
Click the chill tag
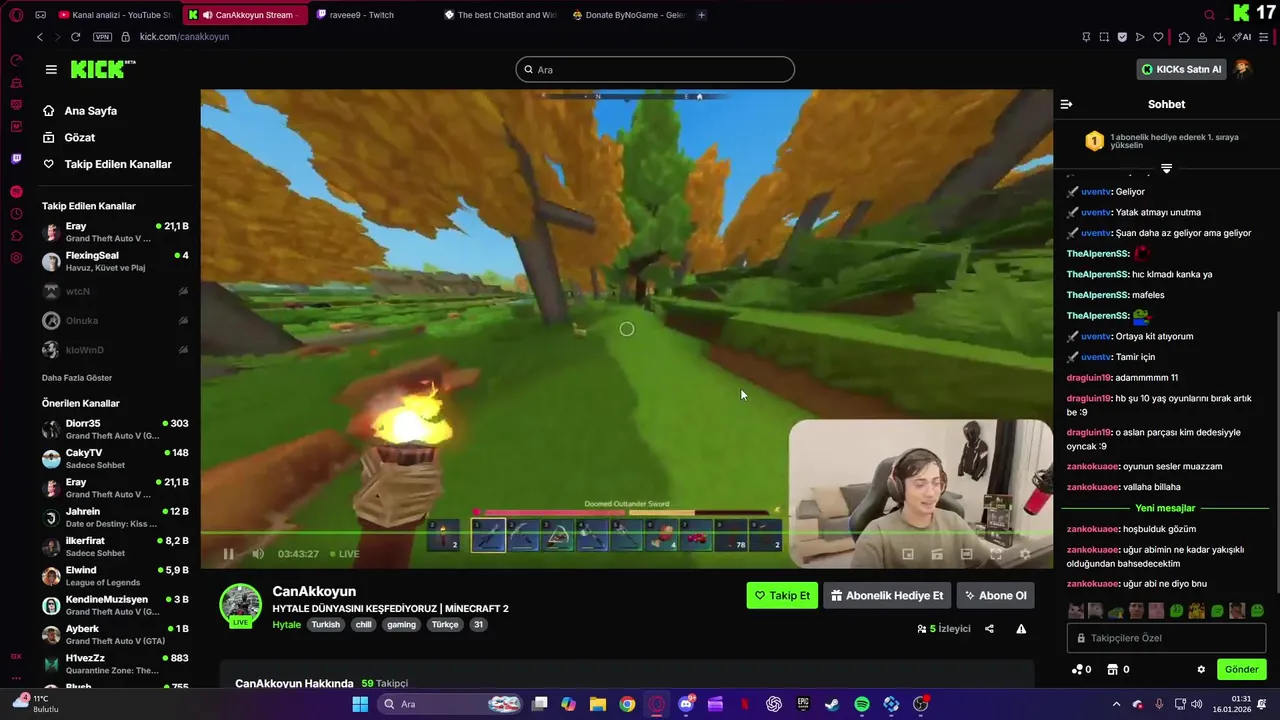[x=363, y=624]
